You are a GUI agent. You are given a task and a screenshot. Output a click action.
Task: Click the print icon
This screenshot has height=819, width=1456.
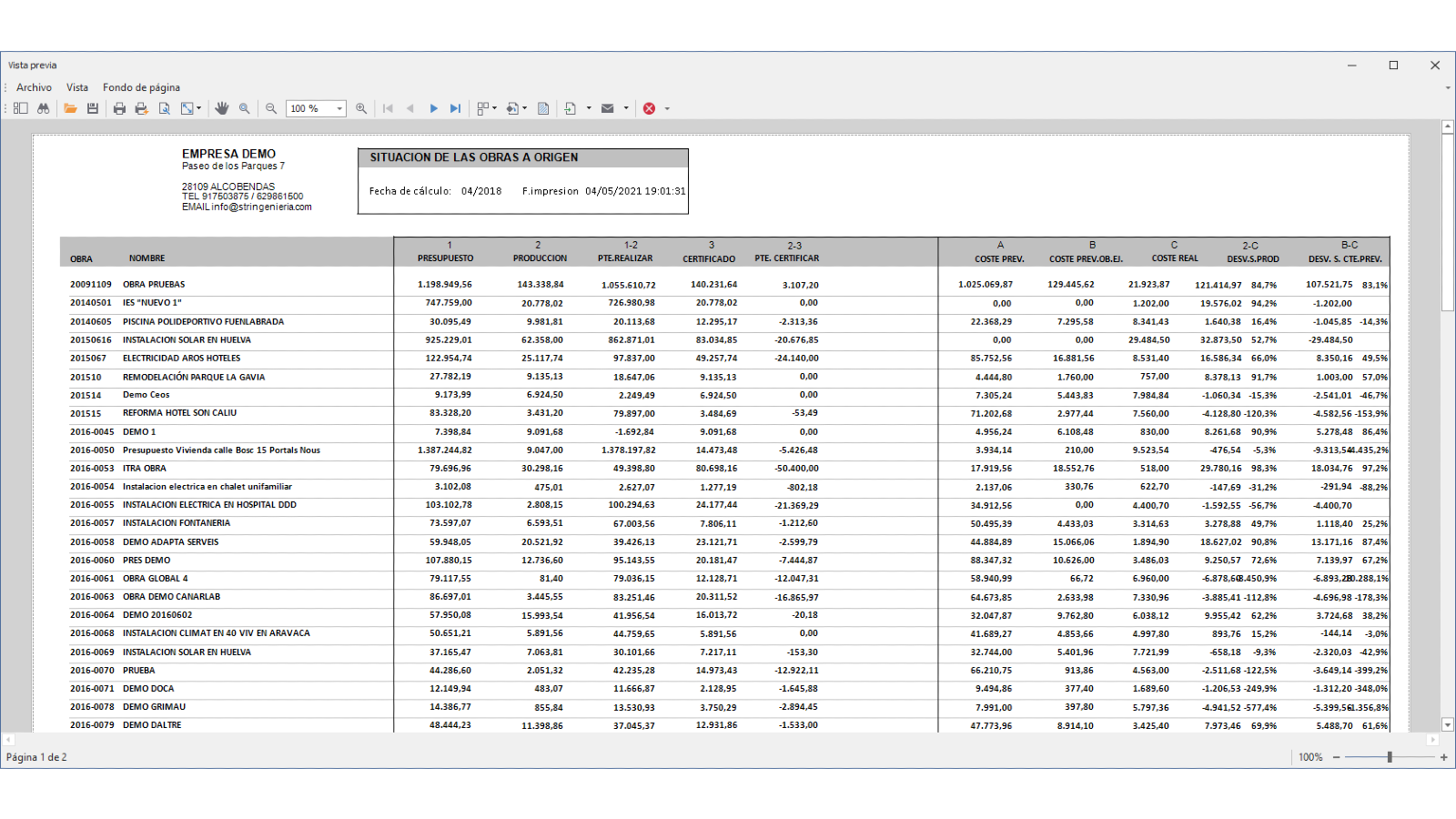119,108
